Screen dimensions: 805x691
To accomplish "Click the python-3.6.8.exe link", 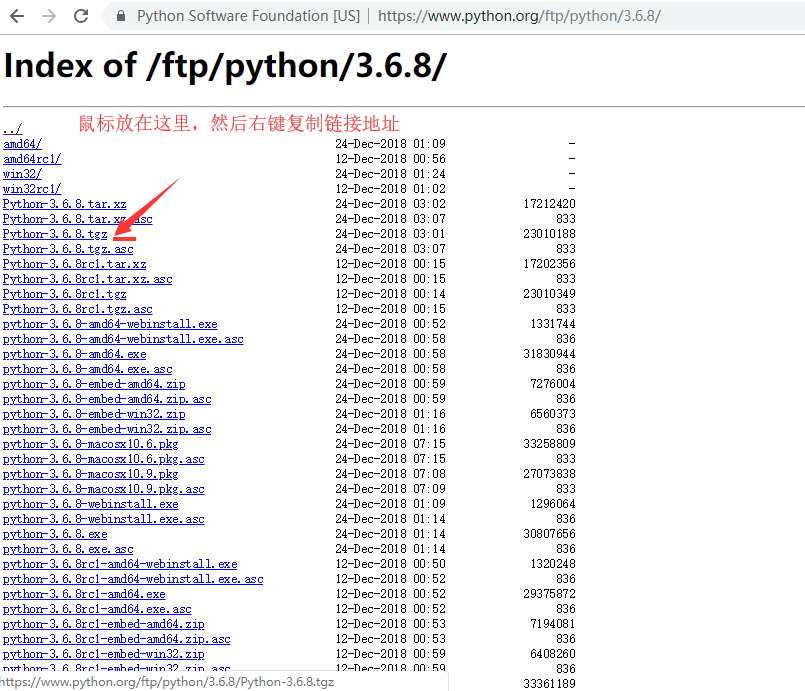I will (x=55, y=534).
